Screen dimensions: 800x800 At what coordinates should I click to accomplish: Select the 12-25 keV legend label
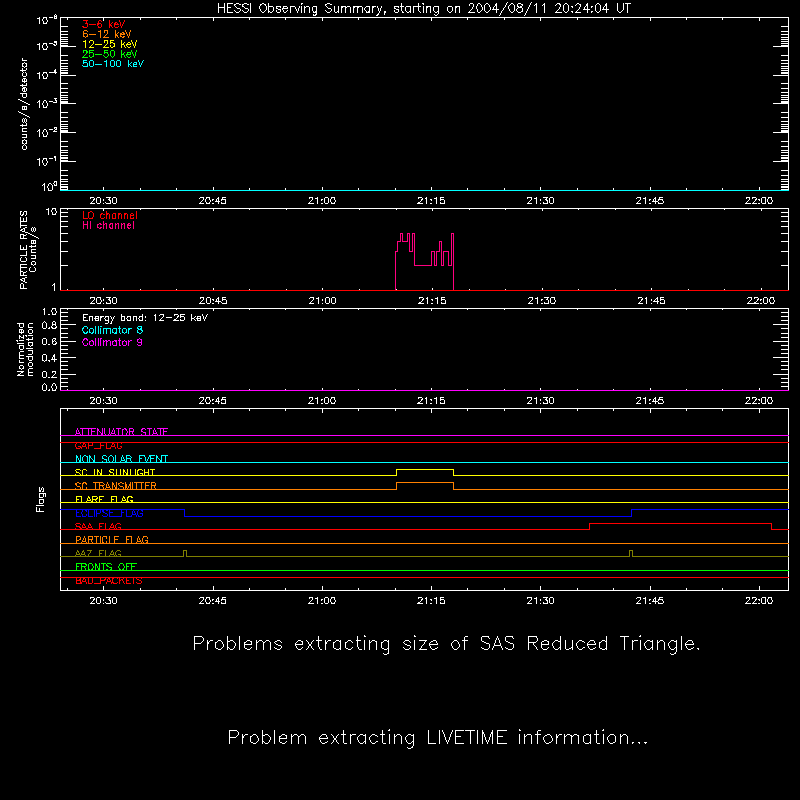[110, 44]
